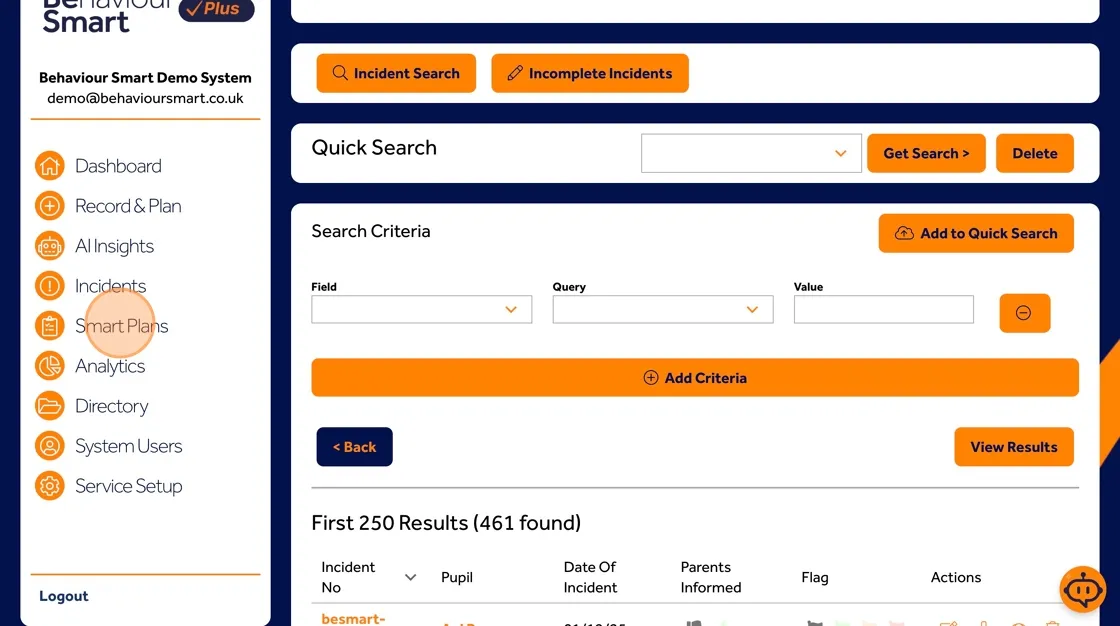Click the Incidents alert icon

pos(49,286)
